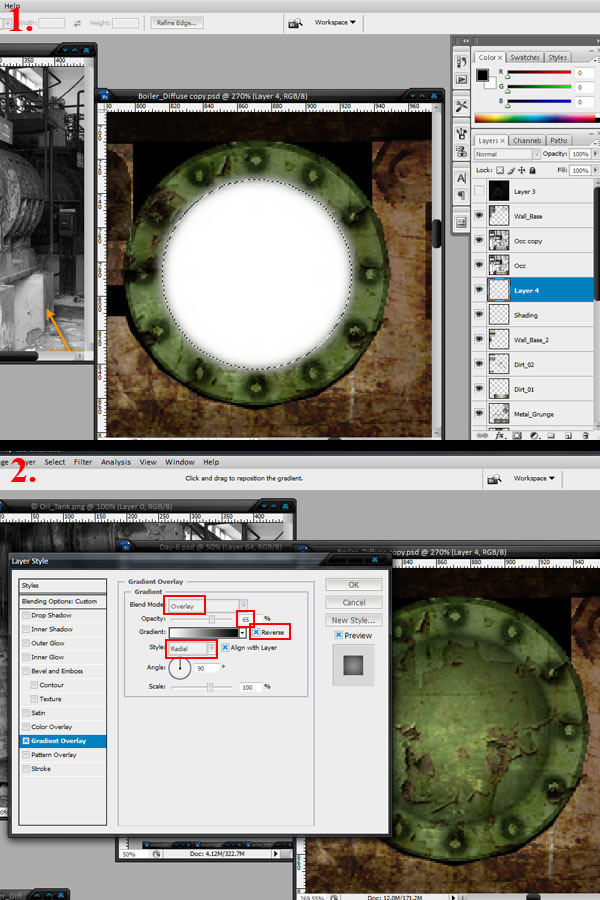Image resolution: width=600 pixels, height=900 pixels.
Task: Open the gradient picker arrow
Action: tap(243, 633)
